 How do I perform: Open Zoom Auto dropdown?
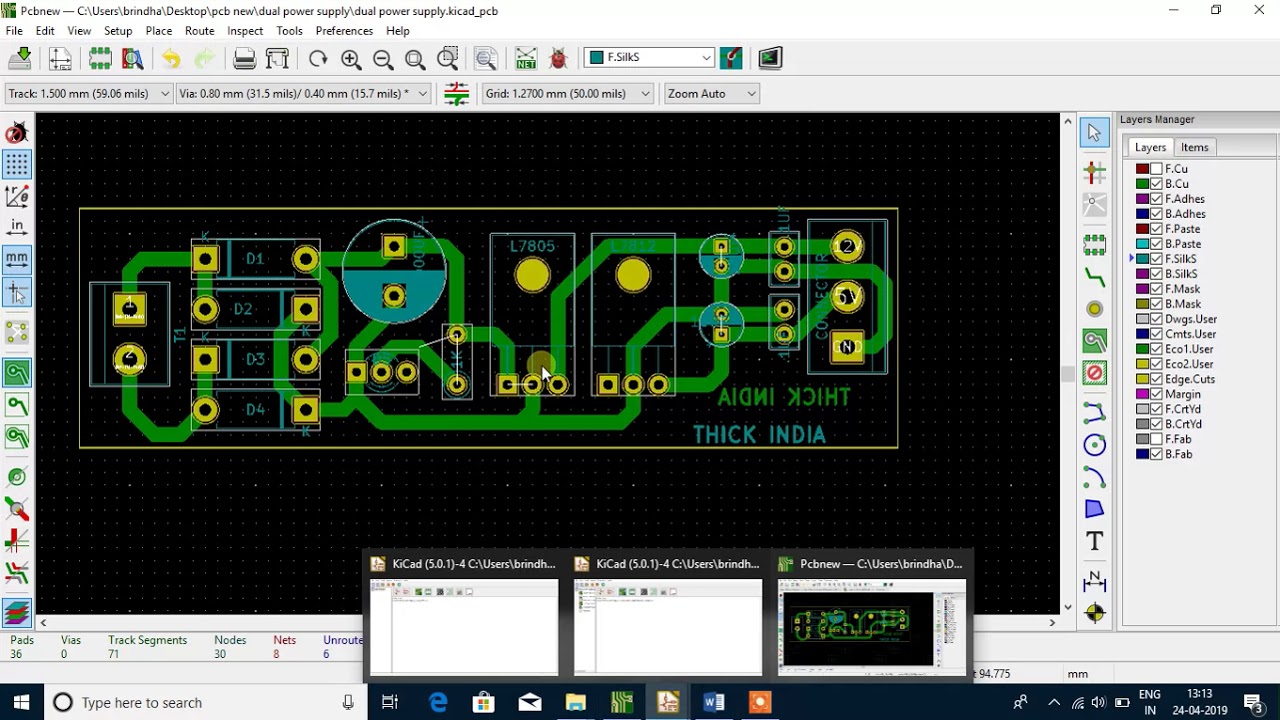tap(712, 93)
